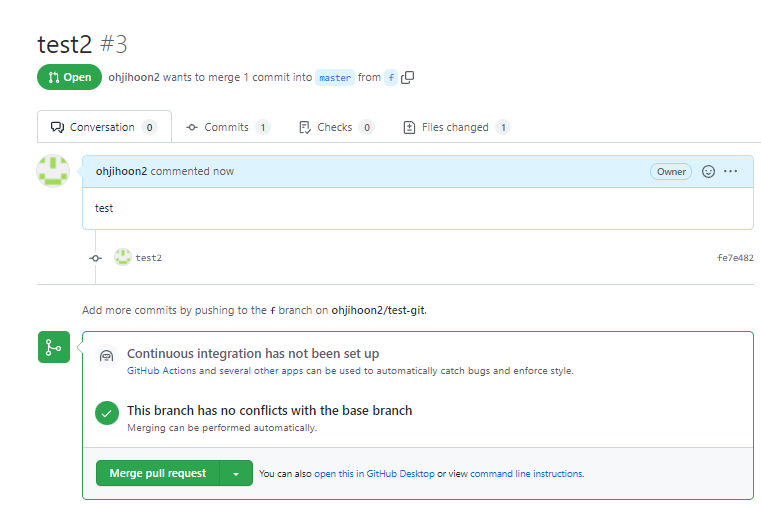
Task: Copy the head branch name icon
Action: (x=408, y=77)
